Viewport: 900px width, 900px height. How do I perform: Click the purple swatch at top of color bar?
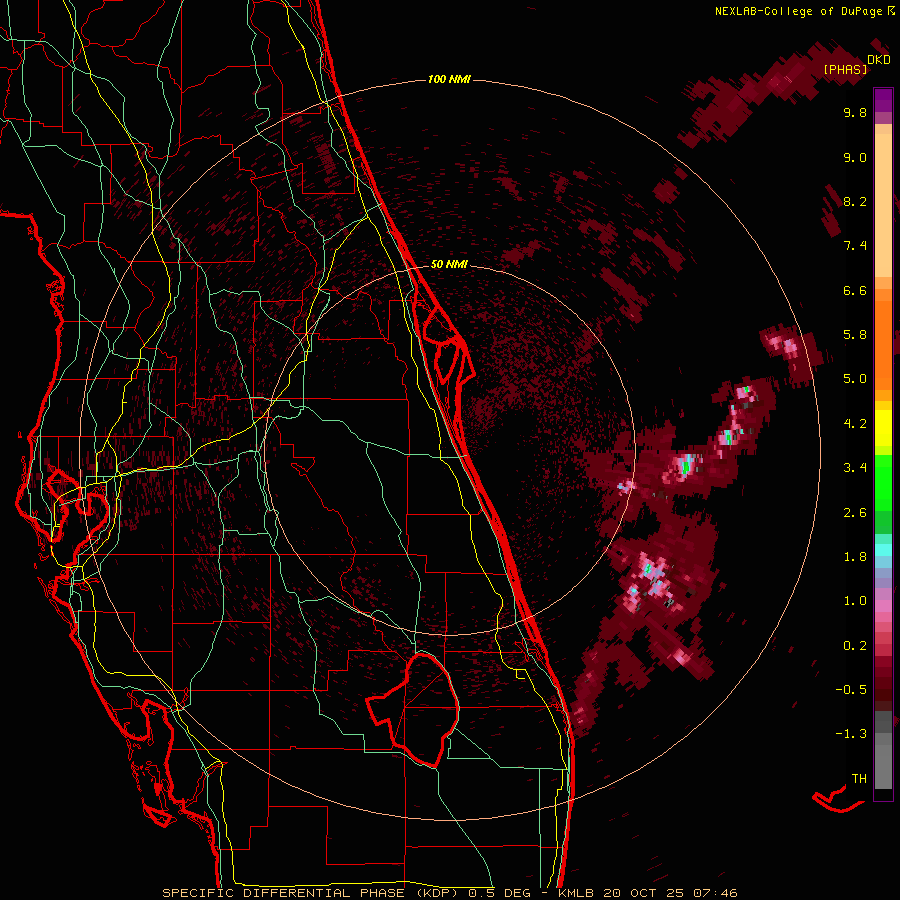tap(883, 100)
